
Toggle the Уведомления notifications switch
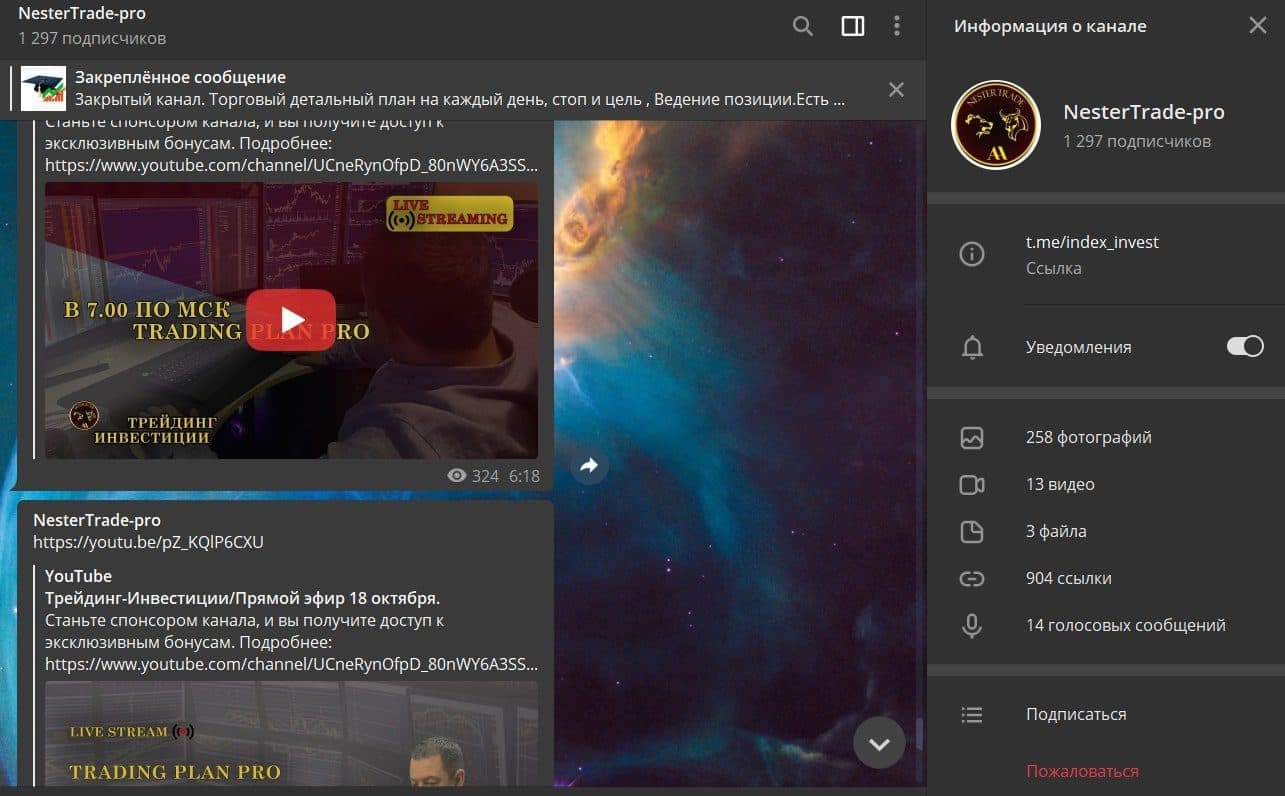tap(1245, 346)
